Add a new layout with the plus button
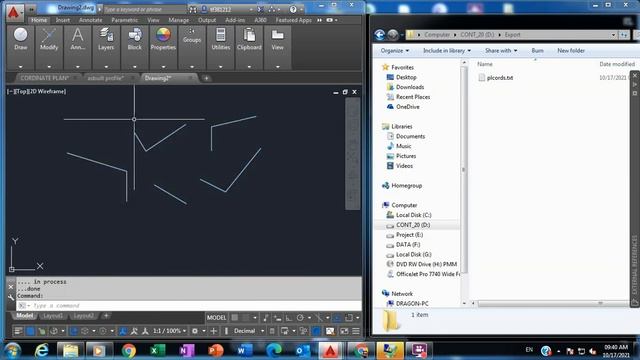Viewport: 640px width, 360px height. [x=106, y=316]
